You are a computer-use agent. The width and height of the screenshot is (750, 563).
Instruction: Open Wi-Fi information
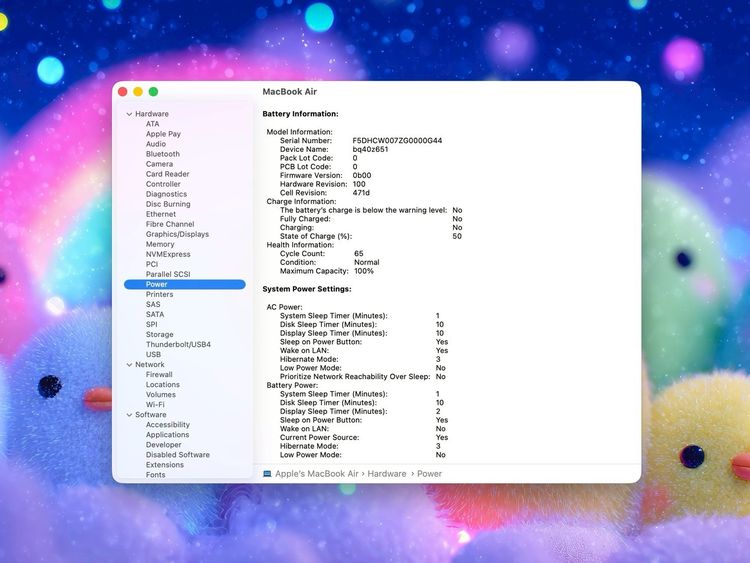pos(155,405)
